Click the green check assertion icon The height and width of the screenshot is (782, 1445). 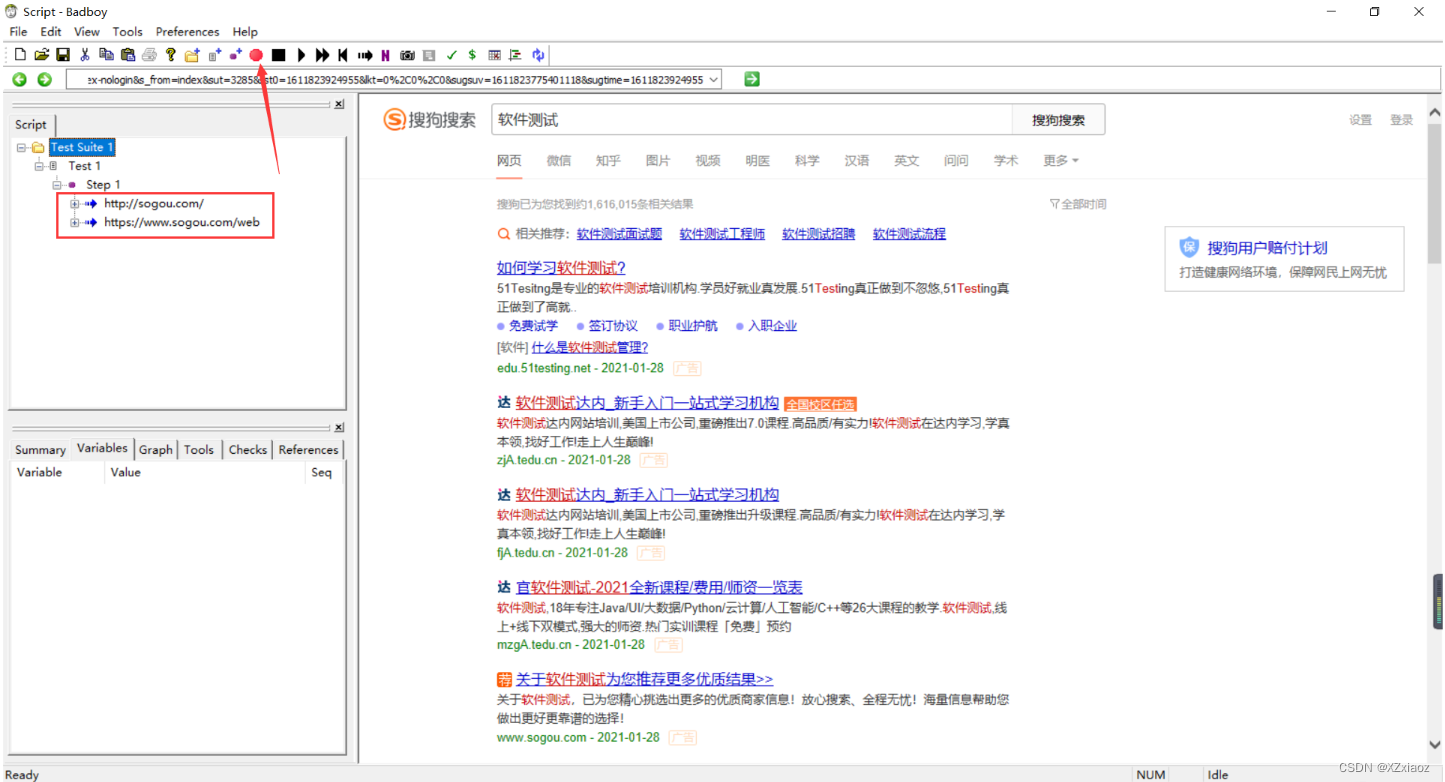click(451, 55)
